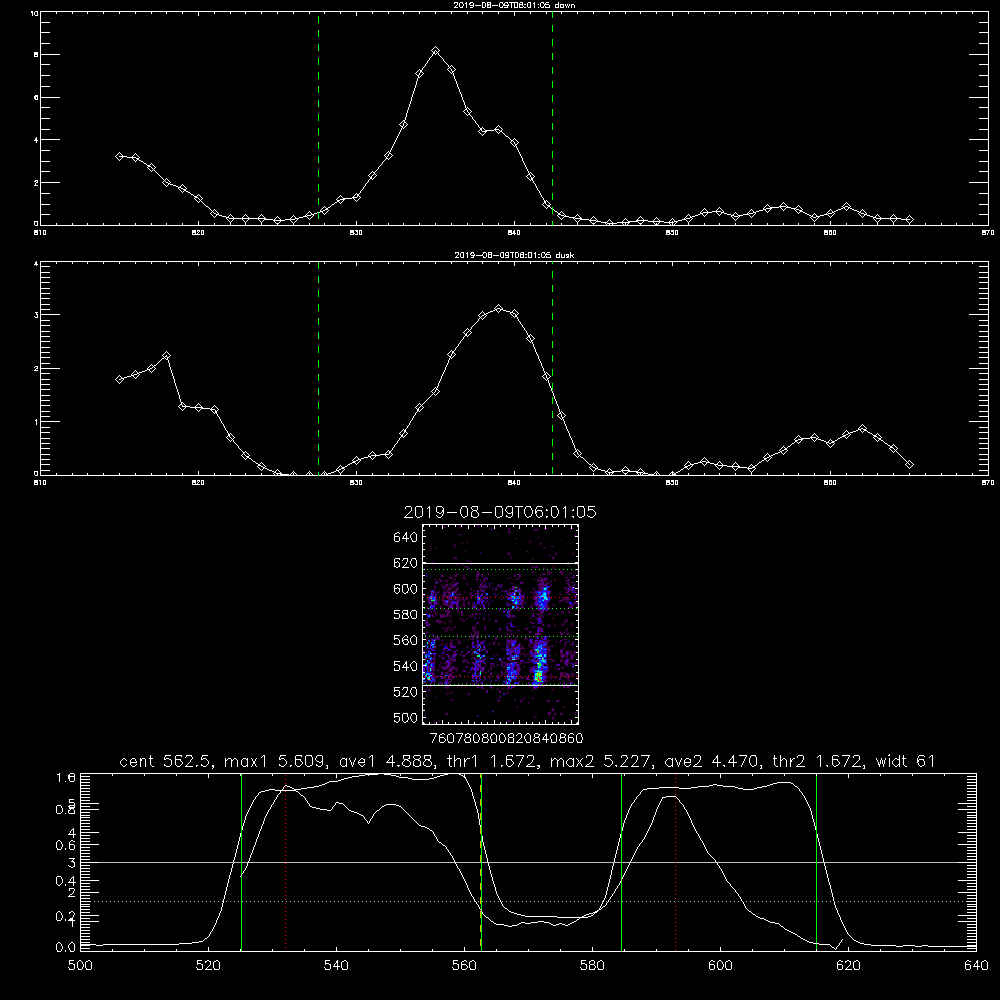The height and width of the screenshot is (1000, 1000).
Task: Click the '560' label on bottom plot x-axis
Action: [x=464, y=966]
